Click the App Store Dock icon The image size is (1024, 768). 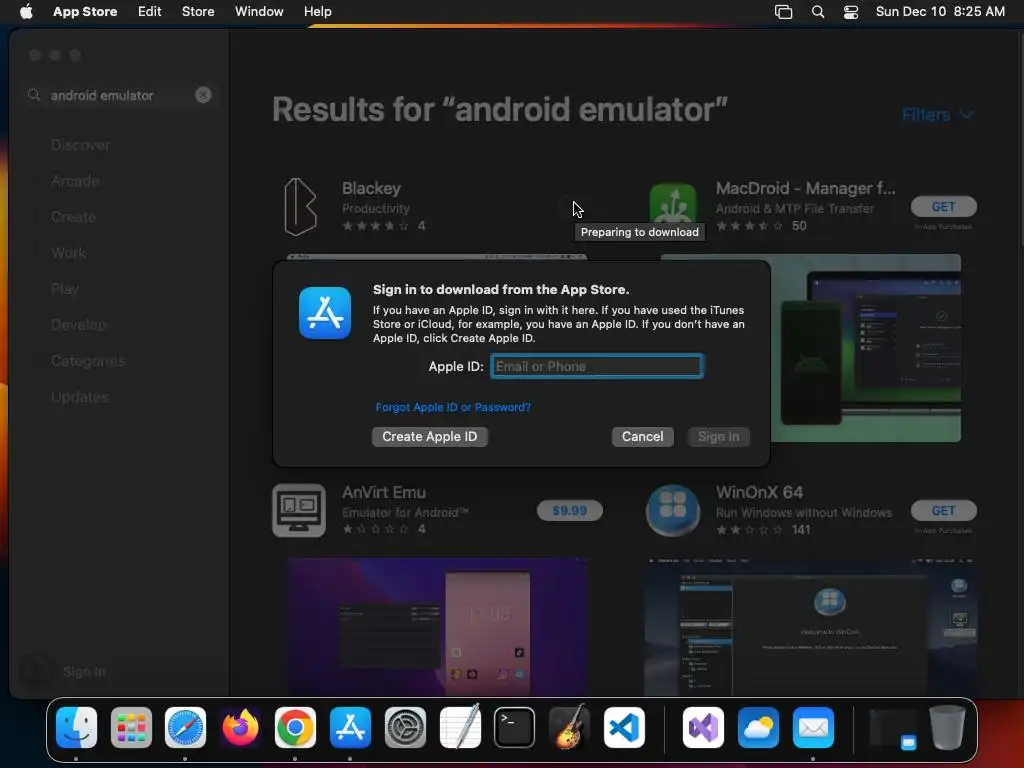(350, 727)
